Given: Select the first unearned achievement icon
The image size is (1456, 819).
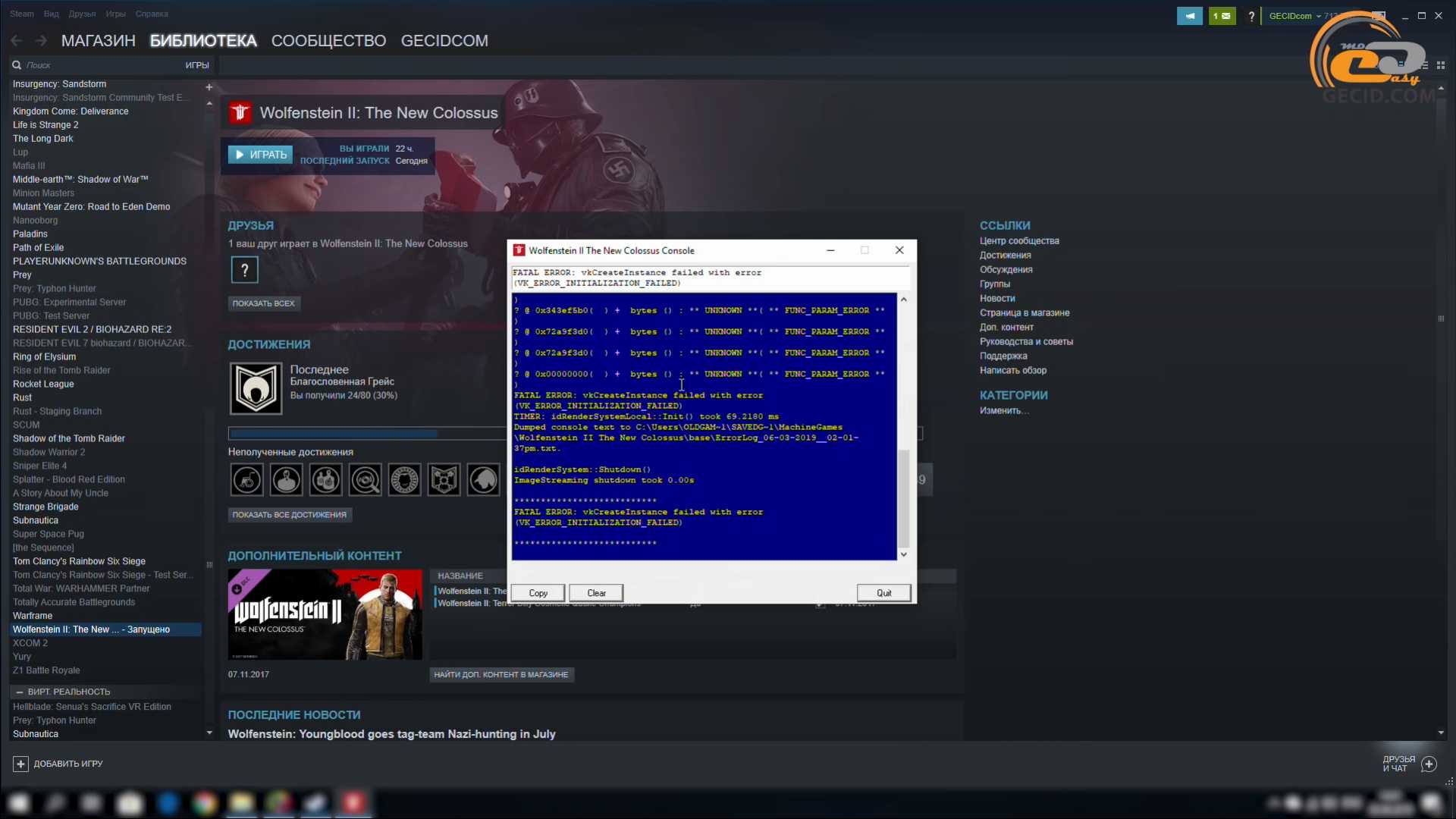Looking at the screenshot, I should (x=247, y=480).
